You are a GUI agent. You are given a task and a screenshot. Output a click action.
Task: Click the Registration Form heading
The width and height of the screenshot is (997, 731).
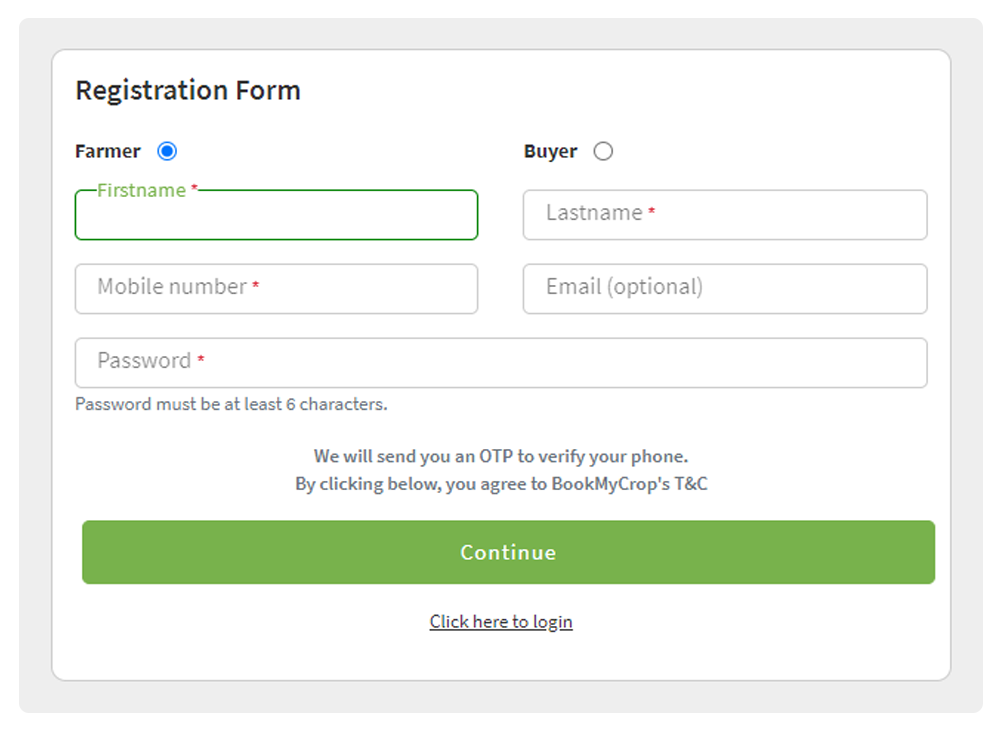coord(188,90)
